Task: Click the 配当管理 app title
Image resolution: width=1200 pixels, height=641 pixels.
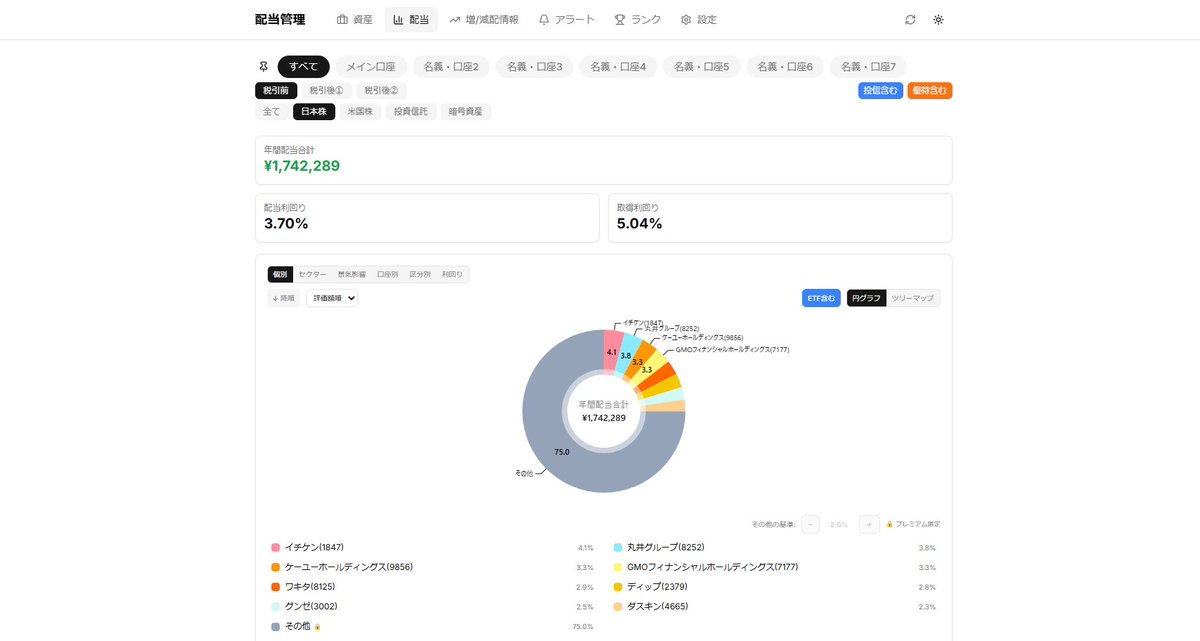Action: (280, 20)
